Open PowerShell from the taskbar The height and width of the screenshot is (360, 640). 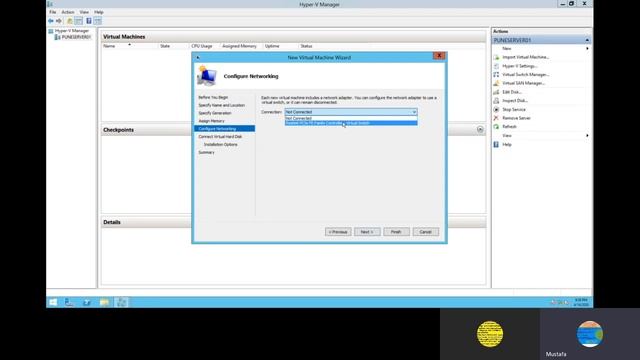tap(87, 302)
